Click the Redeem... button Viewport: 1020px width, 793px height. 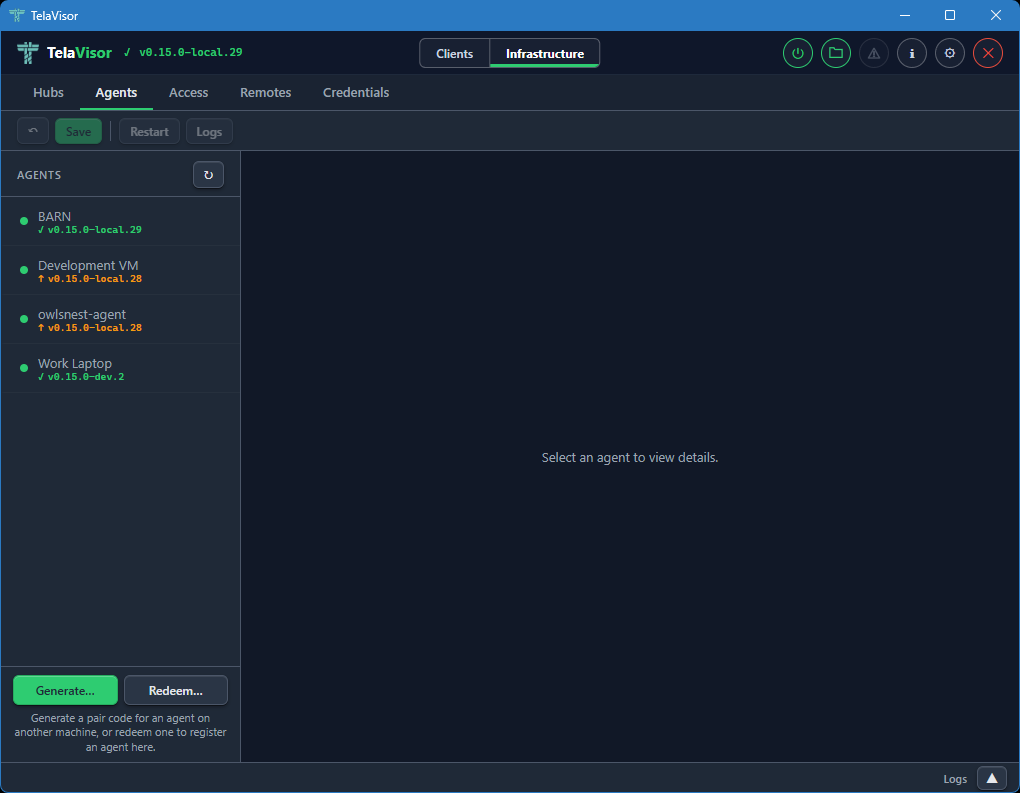point(176,690)
